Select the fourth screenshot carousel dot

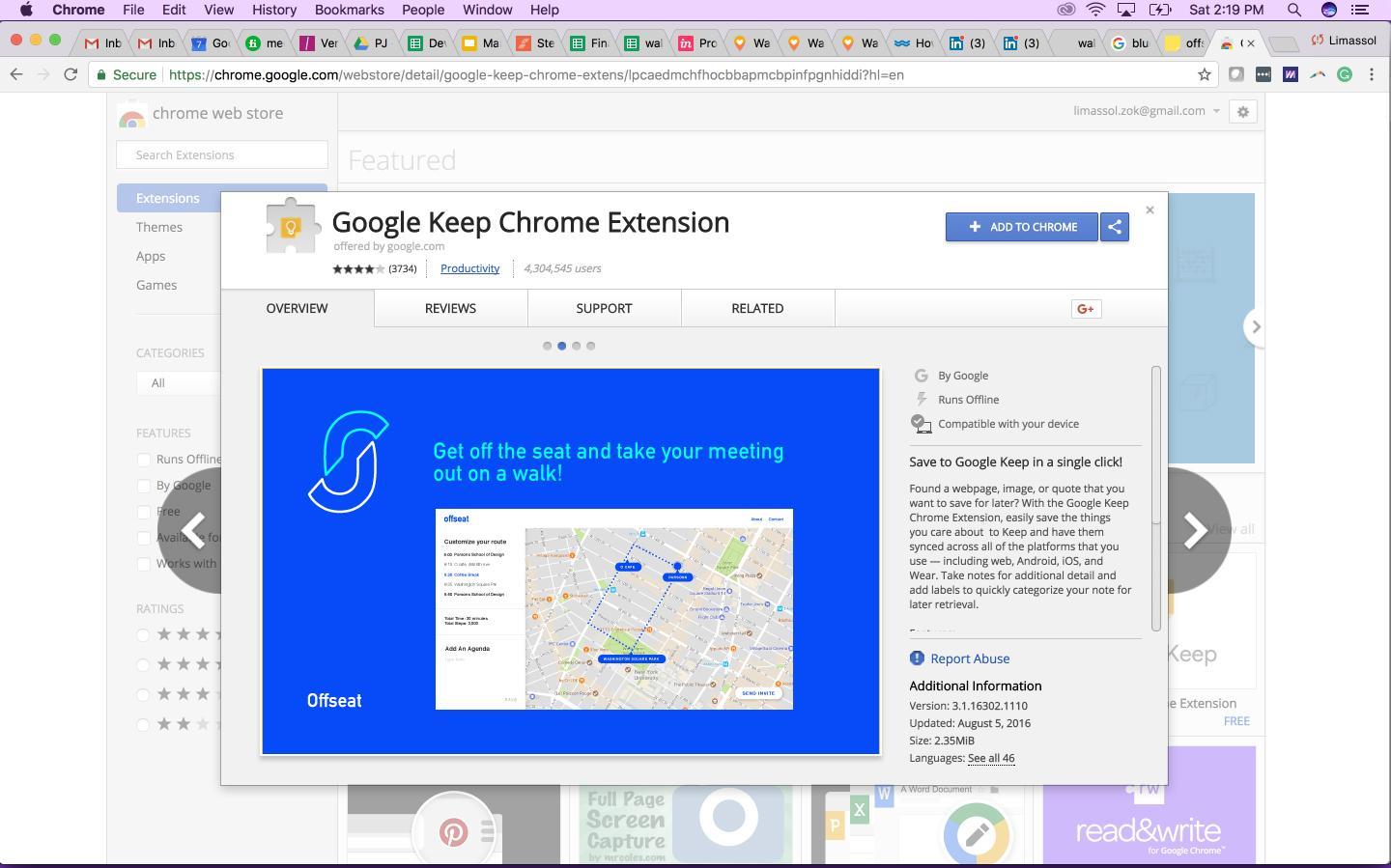[x=591, y=346]
